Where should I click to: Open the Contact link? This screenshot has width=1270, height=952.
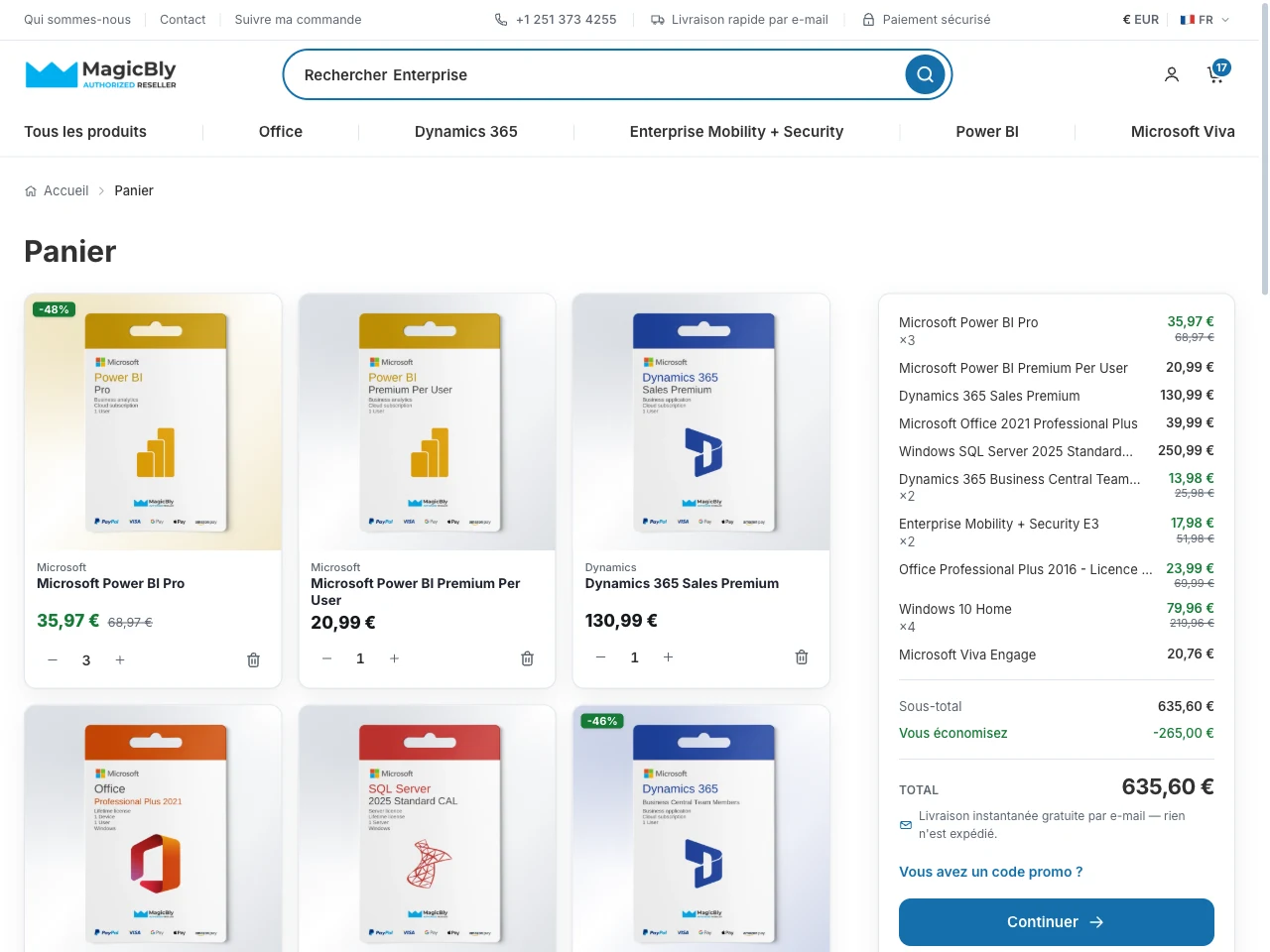(x=183, y=20)
